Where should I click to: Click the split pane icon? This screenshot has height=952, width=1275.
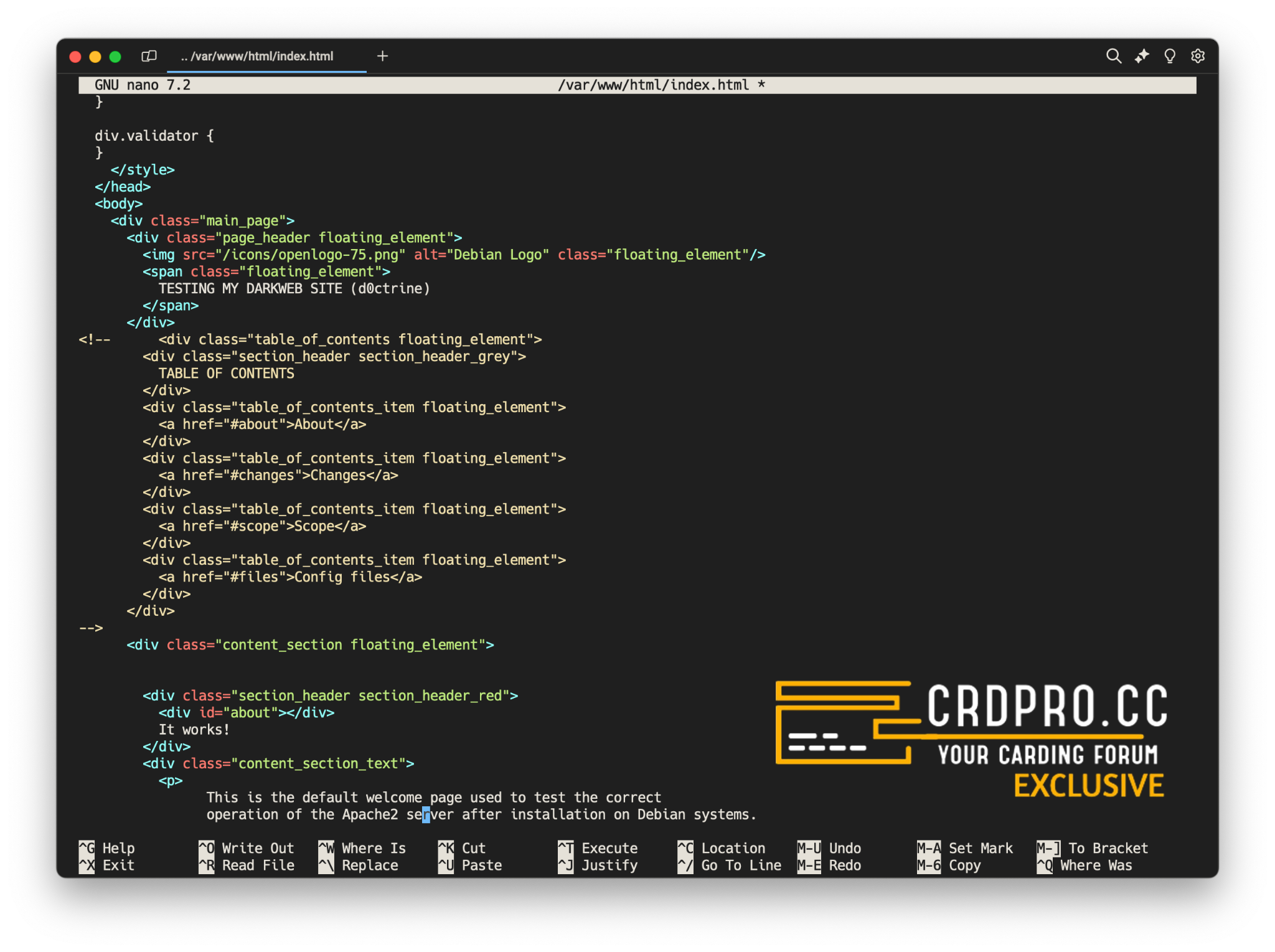pos(149,56)
